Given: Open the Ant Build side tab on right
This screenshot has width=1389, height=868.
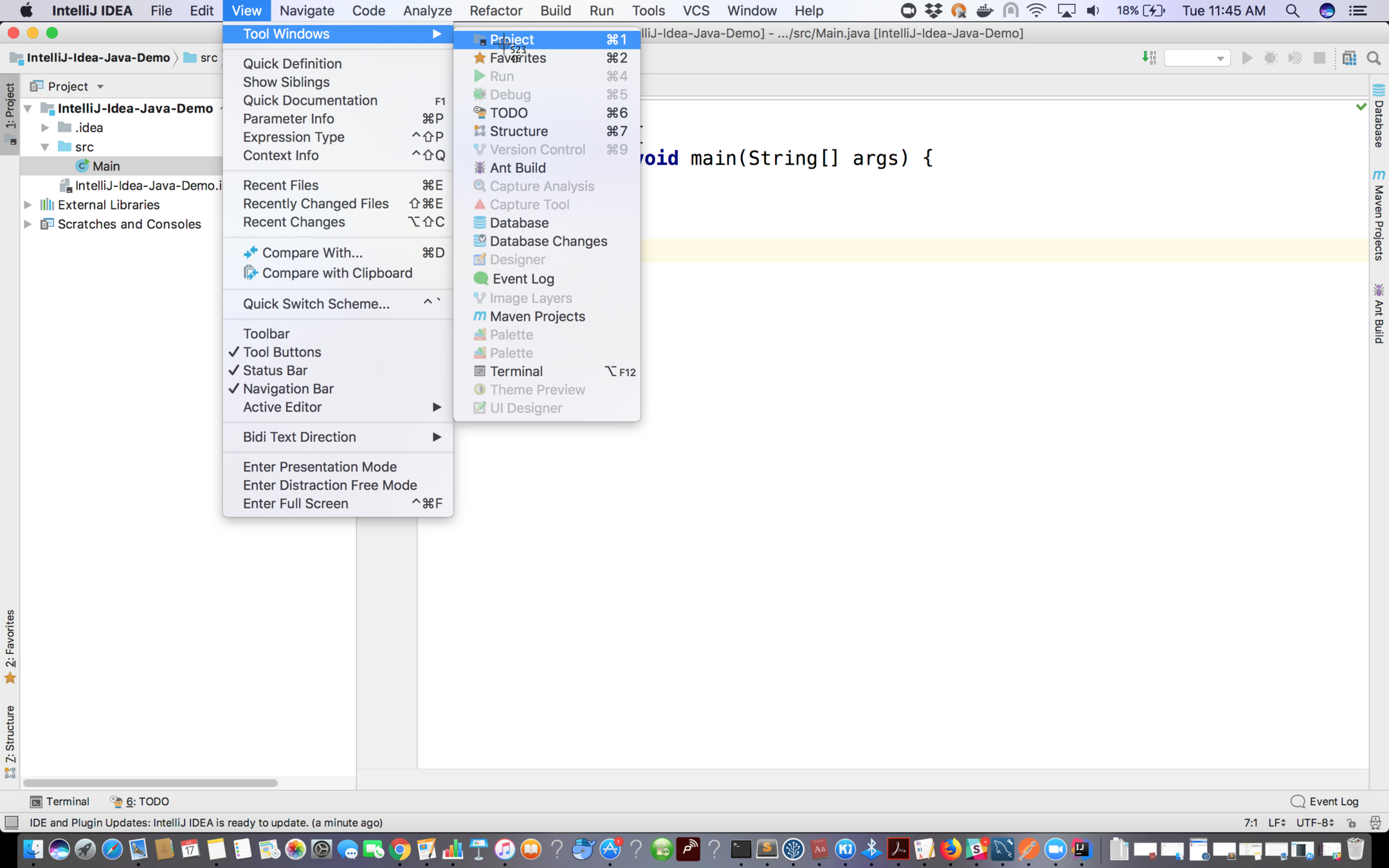Looking at the screenshot, I should point(1379,314).
